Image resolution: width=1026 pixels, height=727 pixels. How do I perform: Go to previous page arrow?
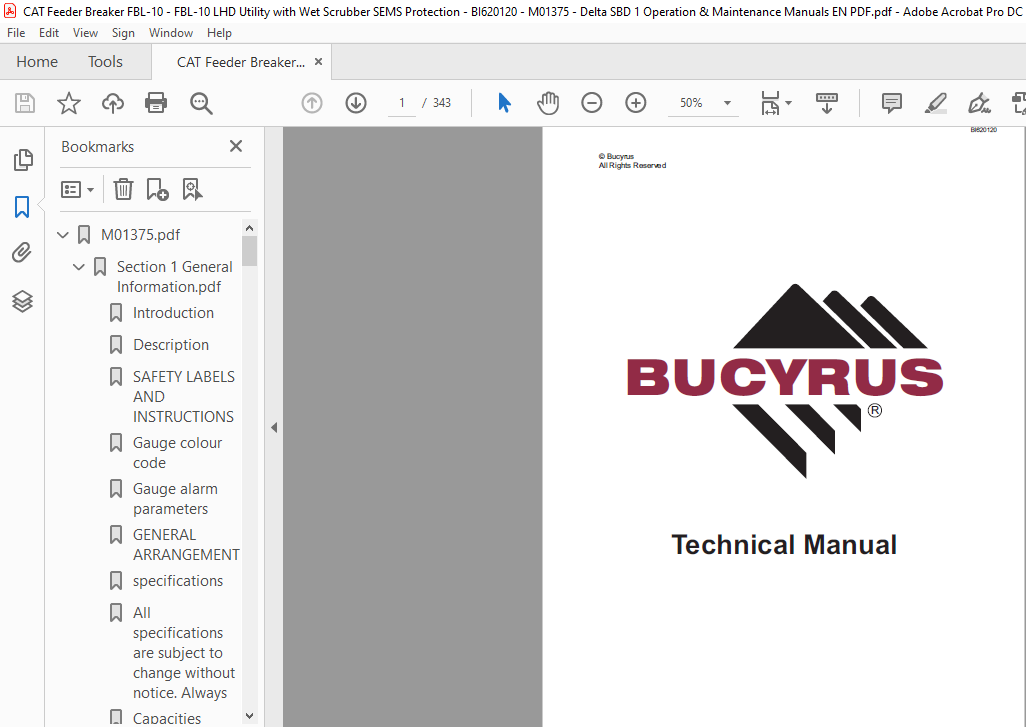point(312,103)
